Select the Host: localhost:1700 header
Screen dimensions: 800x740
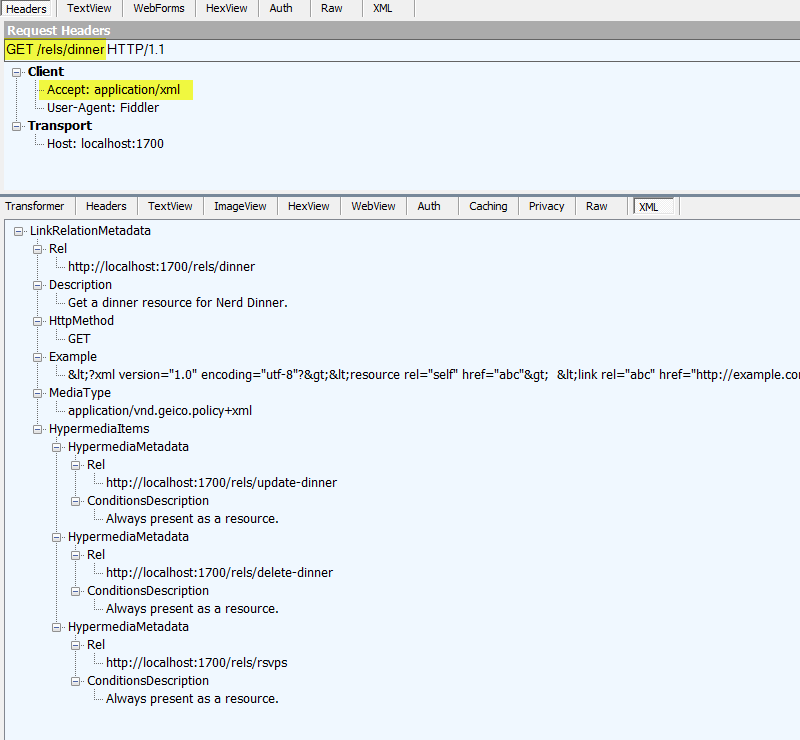click(105, 144)
